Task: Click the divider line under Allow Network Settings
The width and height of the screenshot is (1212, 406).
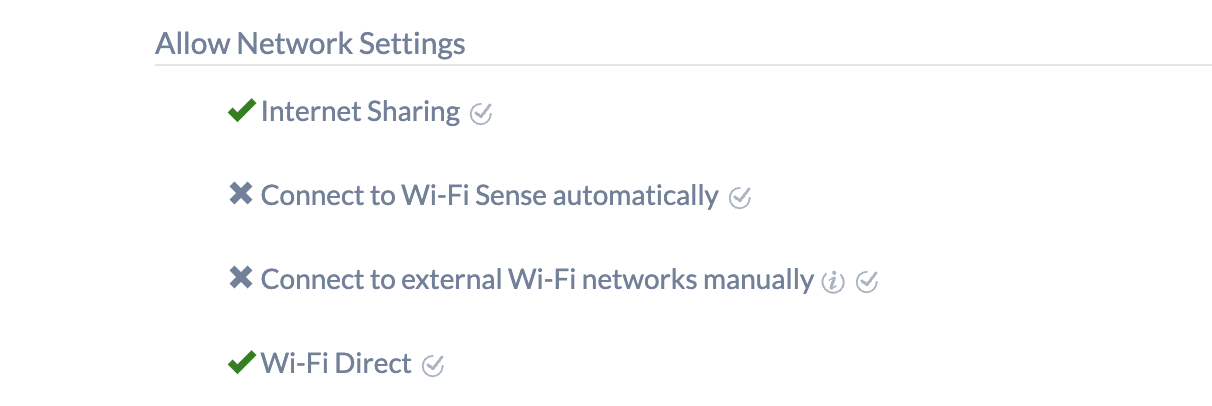Action: tap(683, 66)
